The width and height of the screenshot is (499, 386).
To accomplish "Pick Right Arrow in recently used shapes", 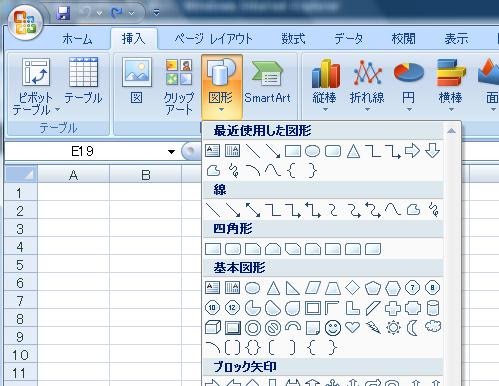I will click(x=413, y=151).
